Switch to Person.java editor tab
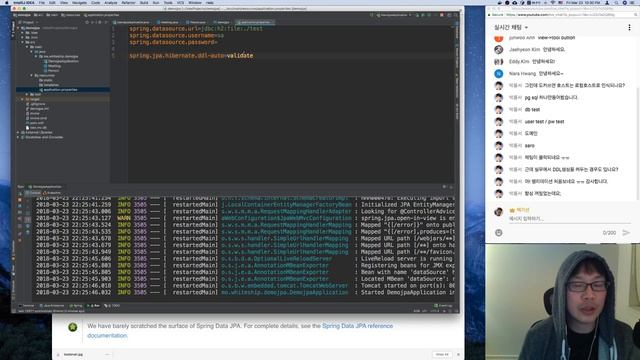The image size is (640, 360). click(196, 22)
